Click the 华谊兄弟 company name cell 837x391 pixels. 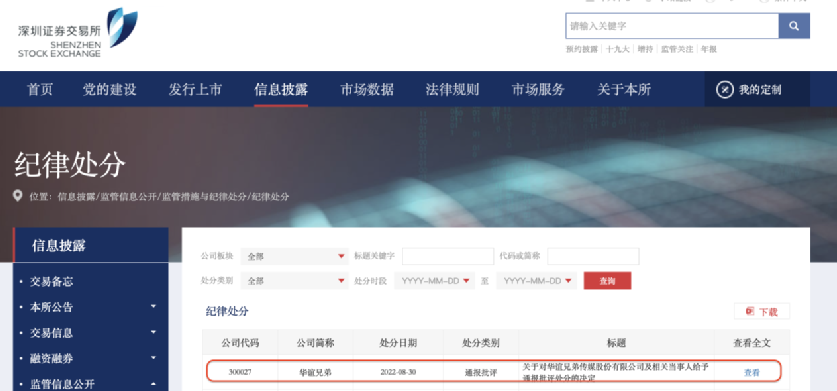click(315, 373)
